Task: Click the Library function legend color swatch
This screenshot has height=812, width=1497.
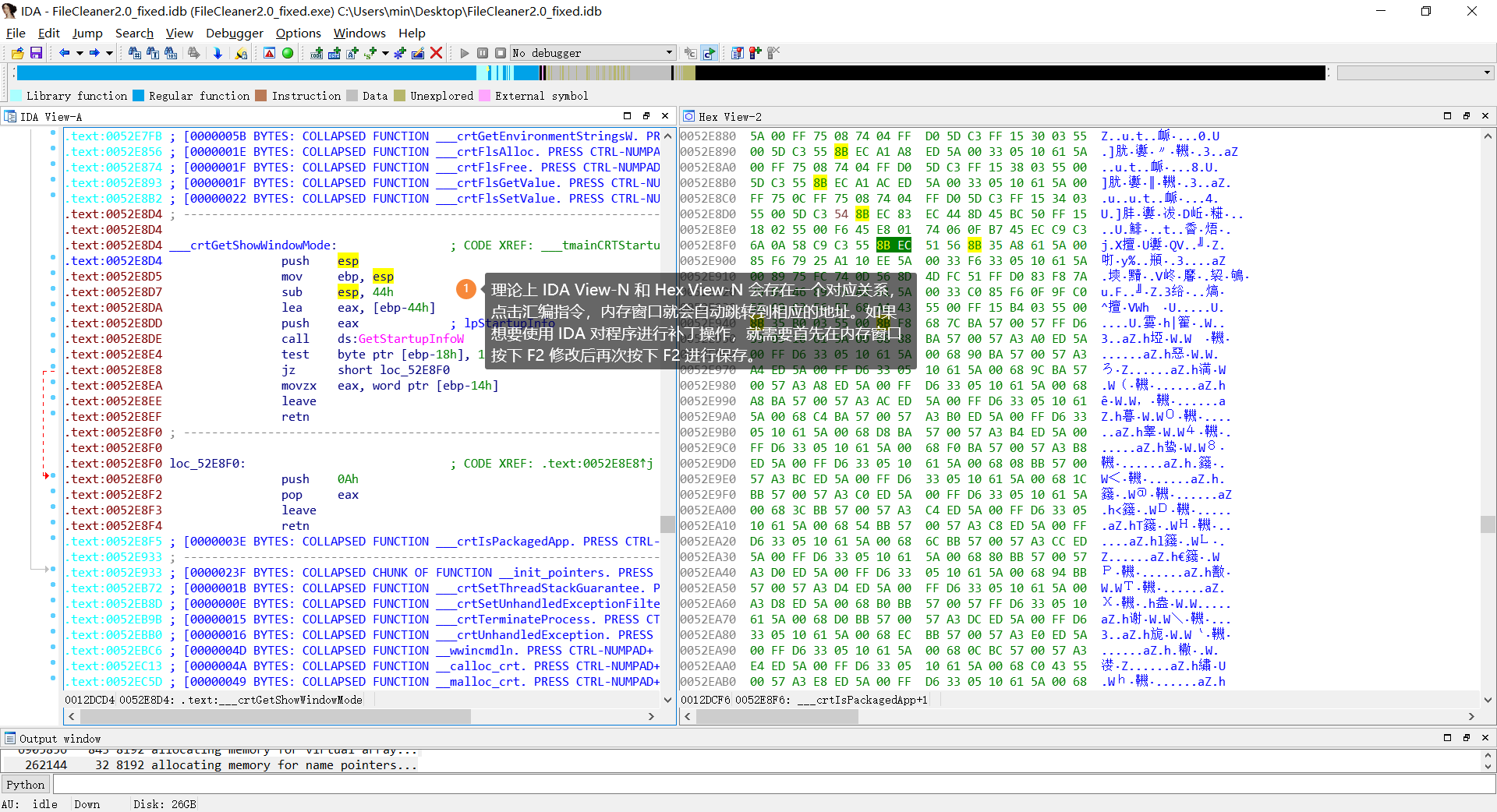Action: click(16, 96)
